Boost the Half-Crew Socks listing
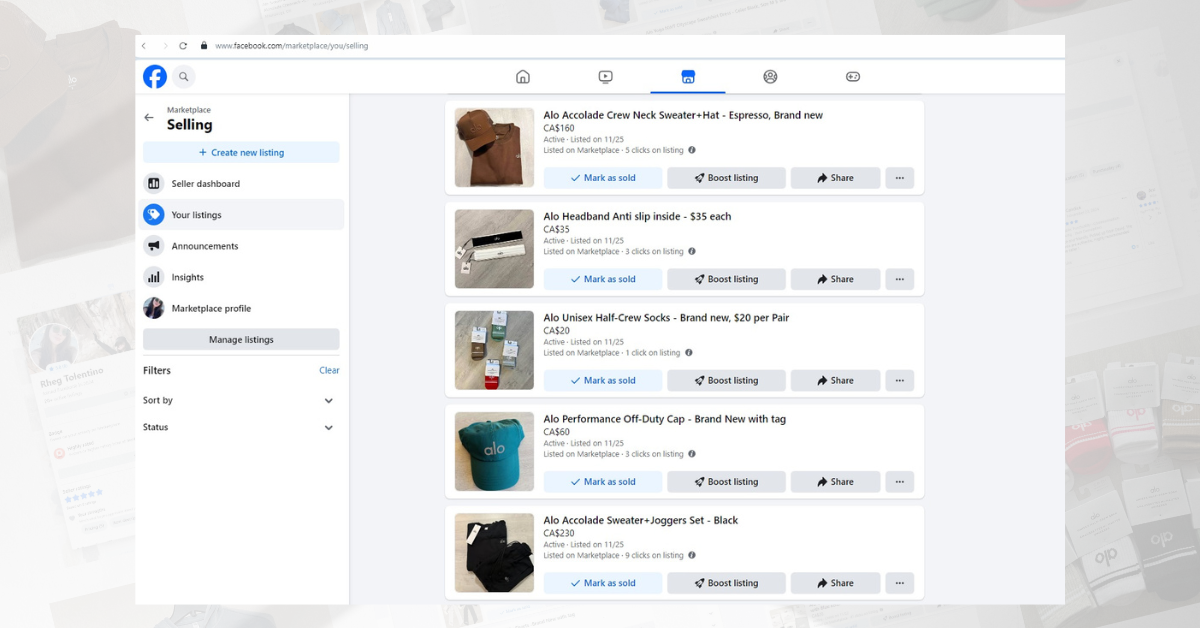 (x=726, y=380)
